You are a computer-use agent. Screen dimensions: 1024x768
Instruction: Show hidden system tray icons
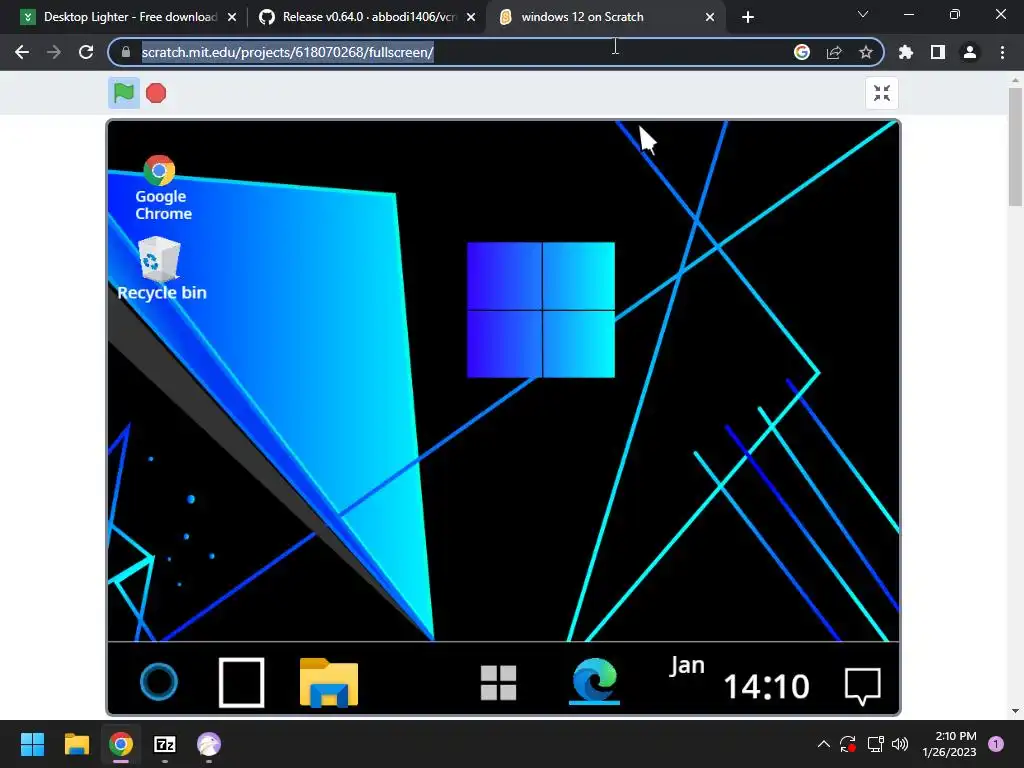[x=824, y=744]
